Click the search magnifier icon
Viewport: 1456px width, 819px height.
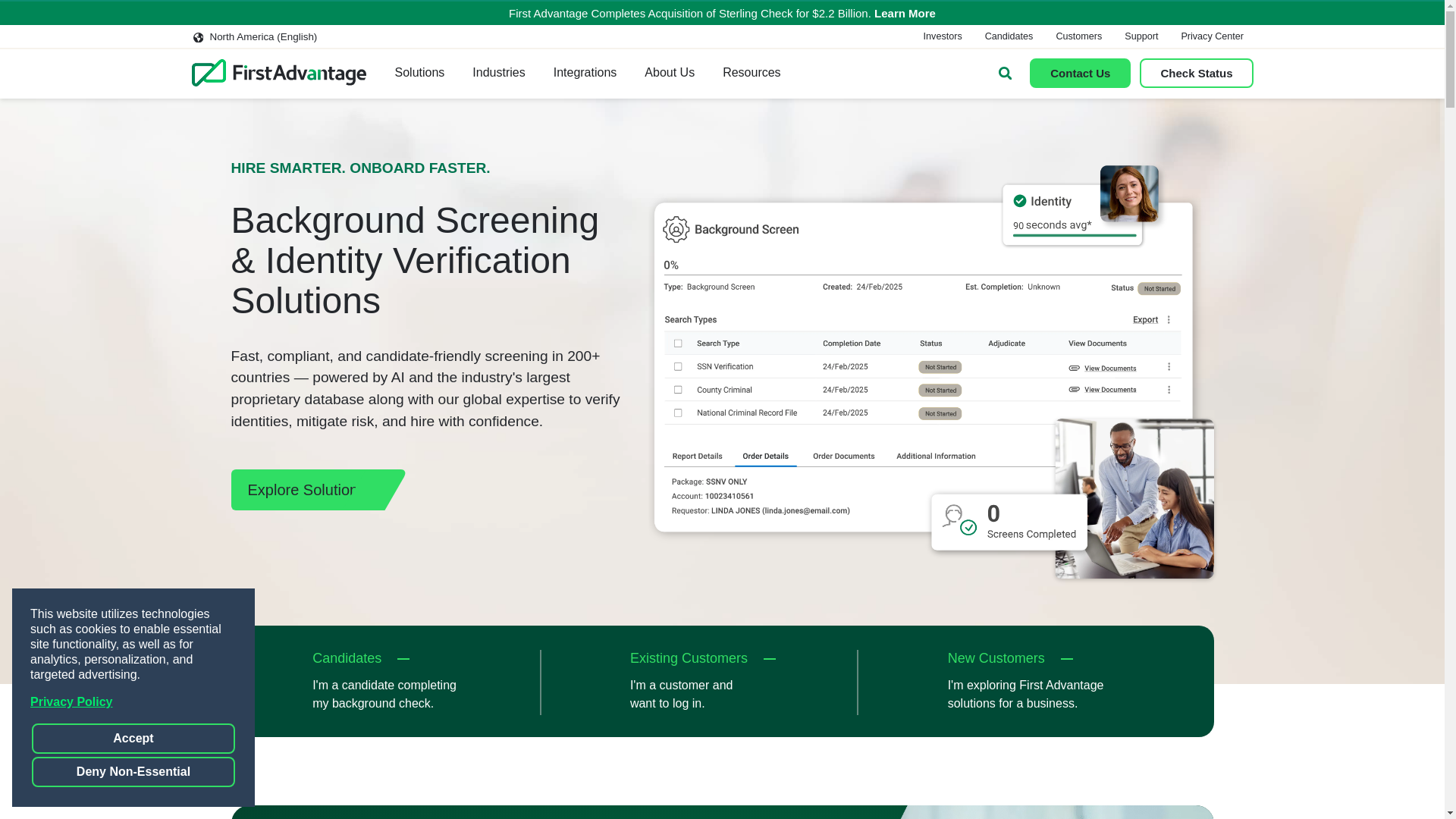pyautogui.click(x=1005, y=74)
